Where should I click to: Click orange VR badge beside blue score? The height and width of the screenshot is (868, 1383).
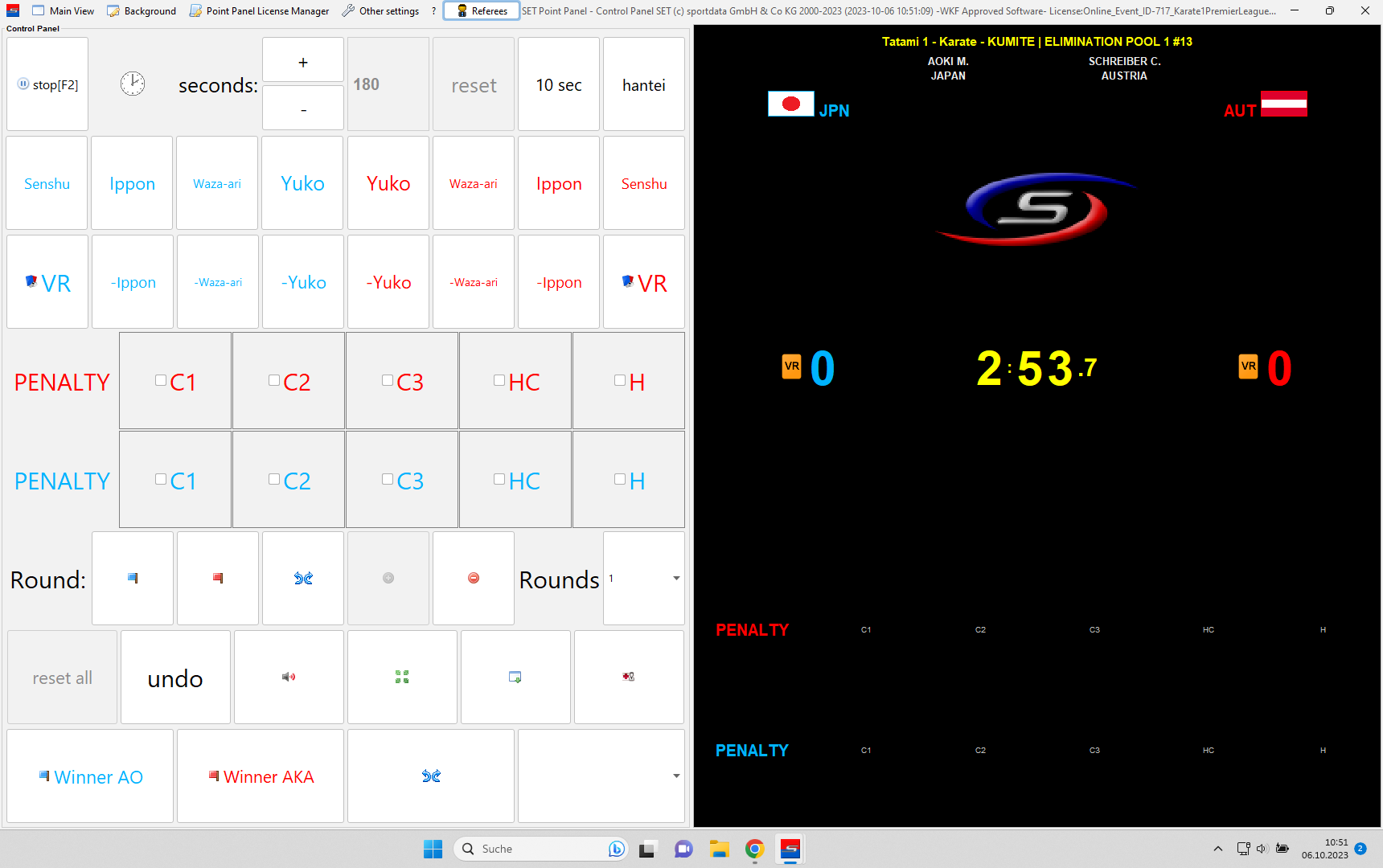[792, 366]
